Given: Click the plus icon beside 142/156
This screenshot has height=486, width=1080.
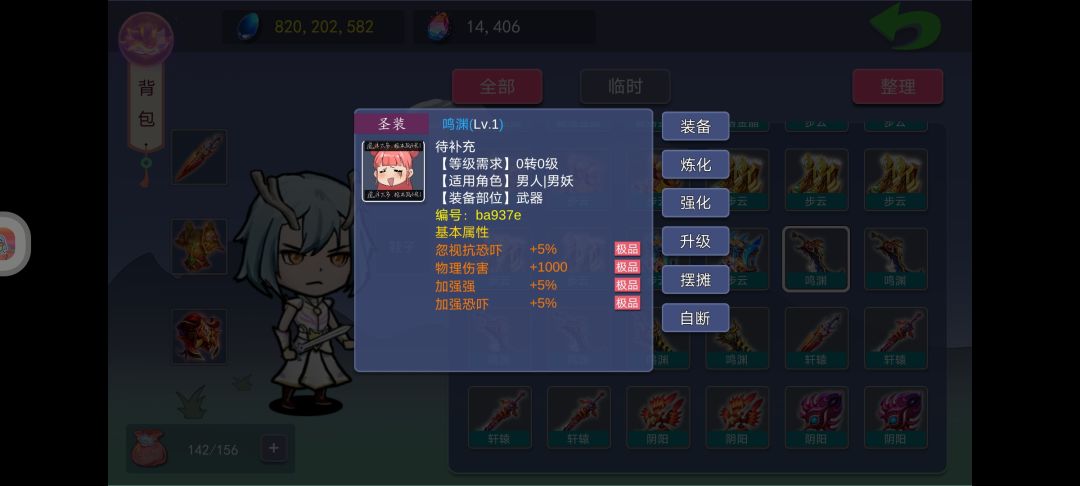Looking at the screenshot, I should [273, 449].
